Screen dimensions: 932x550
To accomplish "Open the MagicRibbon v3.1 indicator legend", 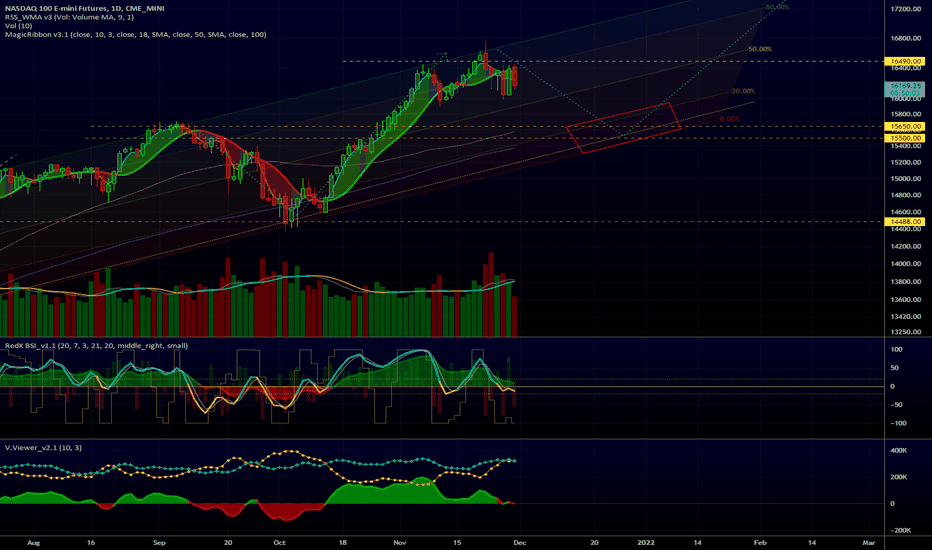I will 136,34.
